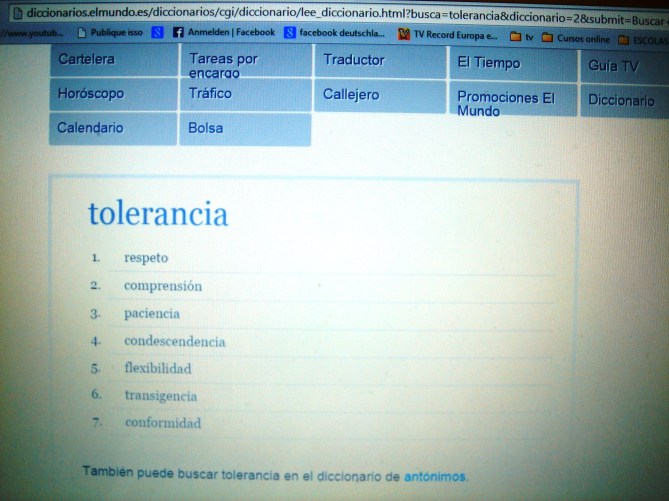The height and width of the screenshot is (501, 669).
Task: Open the Cartelera section
Action: tap(87, 60)
